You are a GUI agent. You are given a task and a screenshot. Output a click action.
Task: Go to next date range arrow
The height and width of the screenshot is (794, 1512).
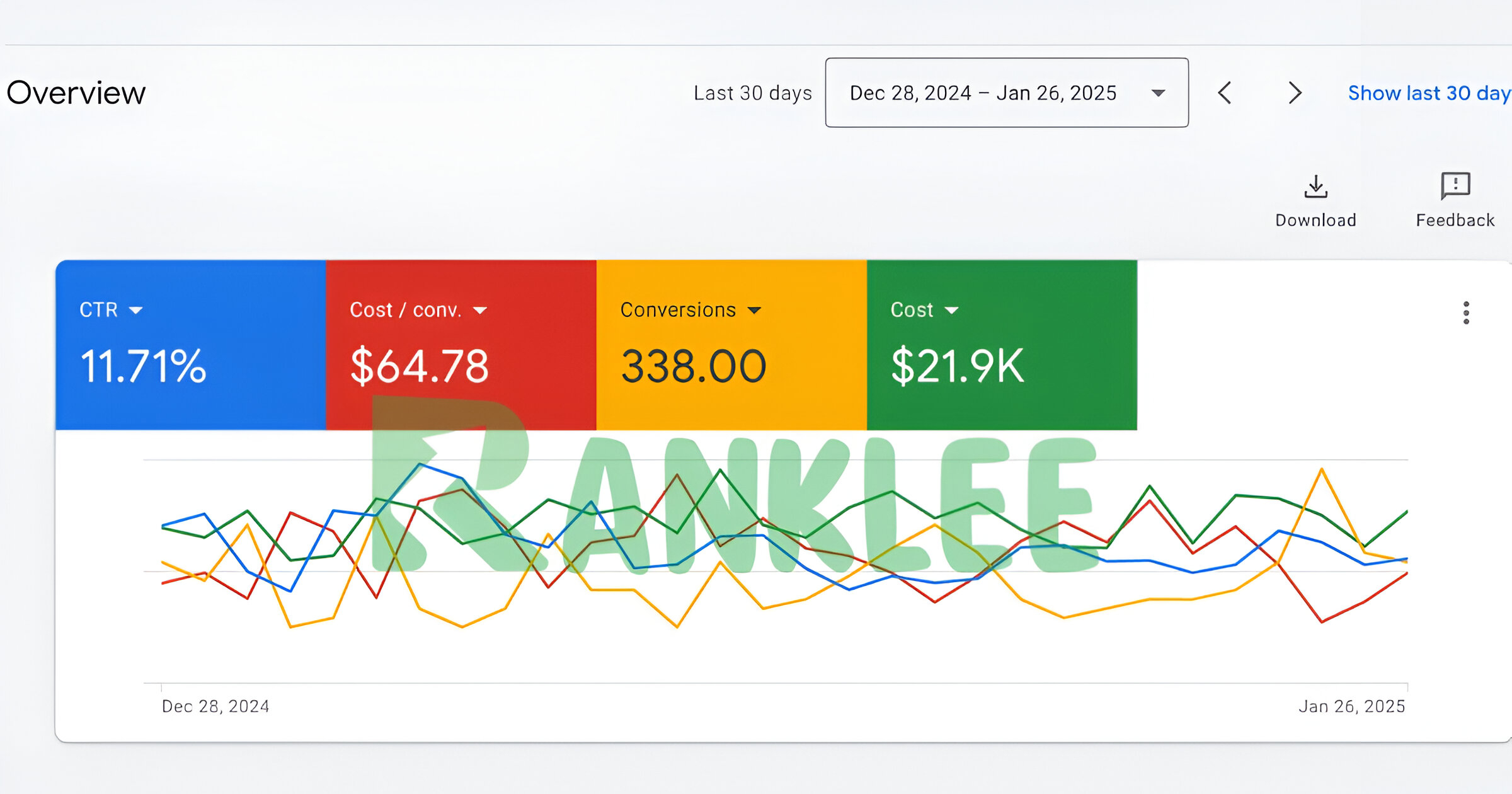coord(1295,93)
